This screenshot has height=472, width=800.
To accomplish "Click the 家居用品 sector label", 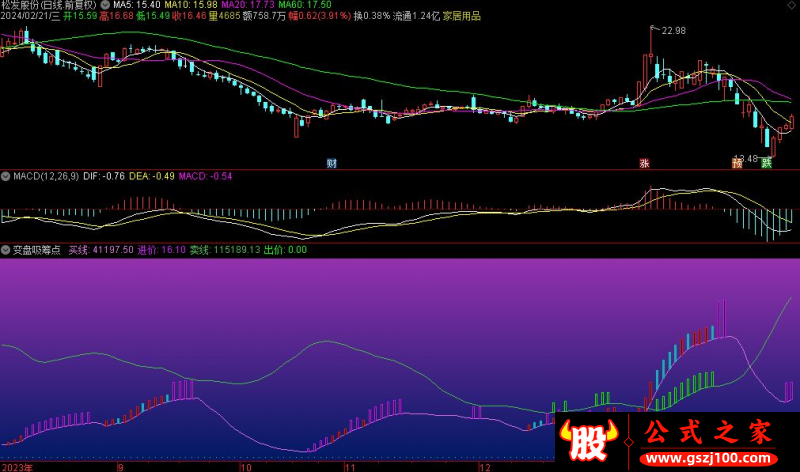I will click(463, 17).
